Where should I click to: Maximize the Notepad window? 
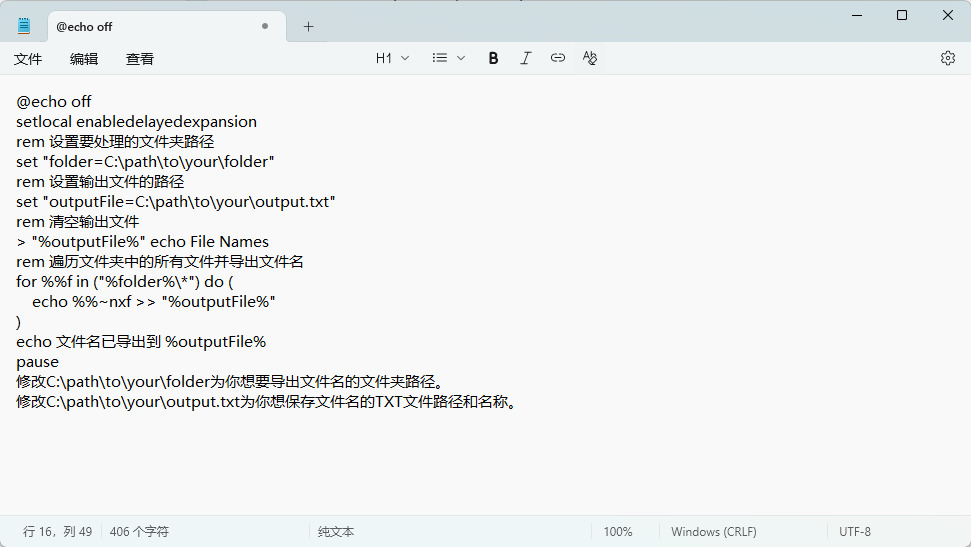coord(902,15)
